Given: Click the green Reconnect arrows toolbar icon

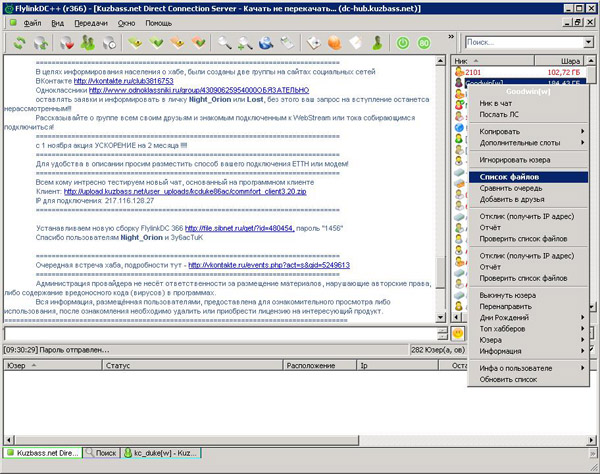Looking at the screenshot, I should [20, 43].
